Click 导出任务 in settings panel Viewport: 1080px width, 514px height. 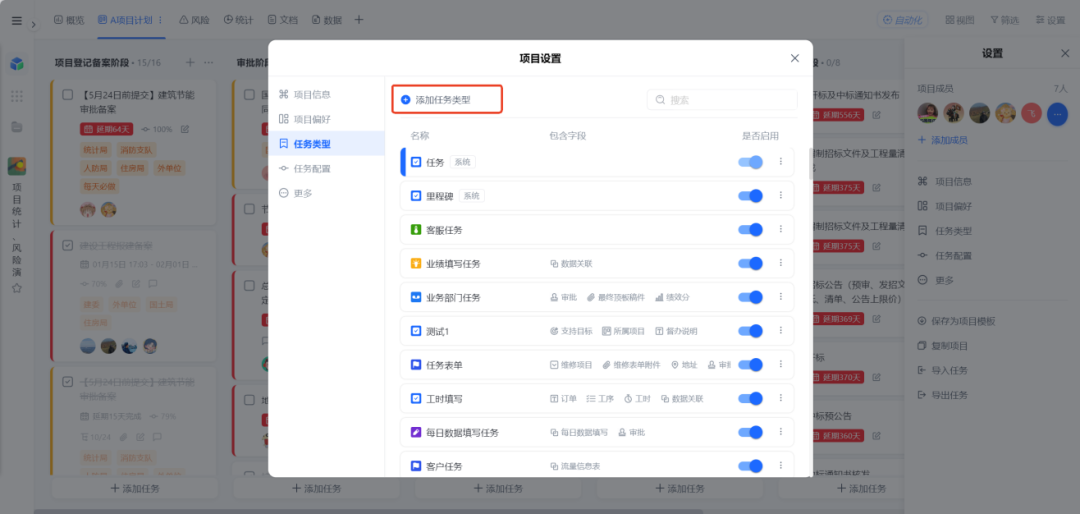click(943, 395)
